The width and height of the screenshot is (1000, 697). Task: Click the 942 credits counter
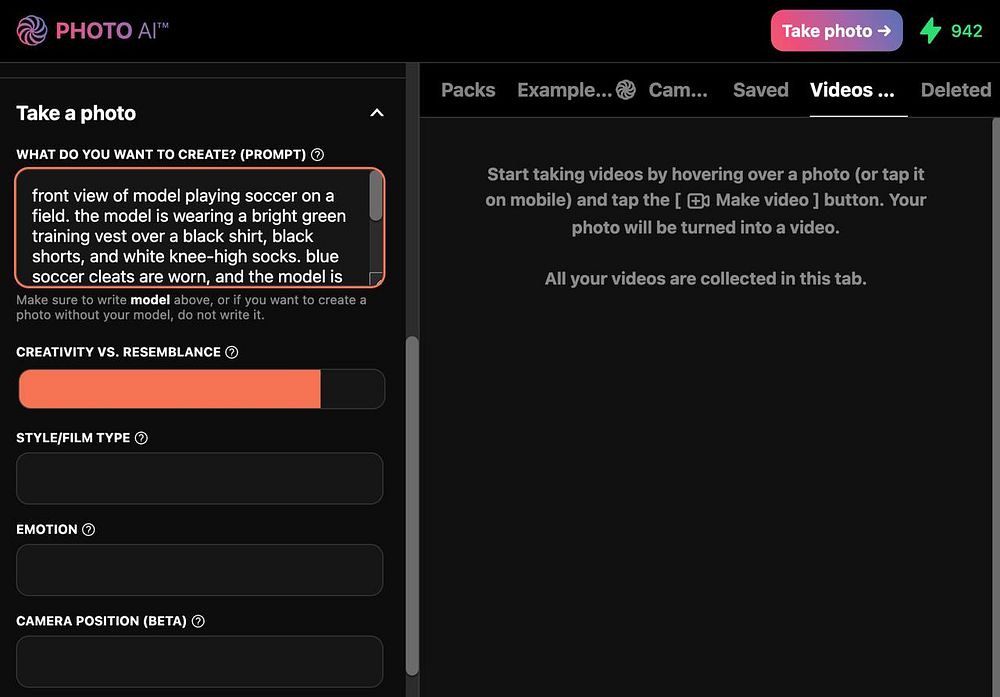point(966,31)
